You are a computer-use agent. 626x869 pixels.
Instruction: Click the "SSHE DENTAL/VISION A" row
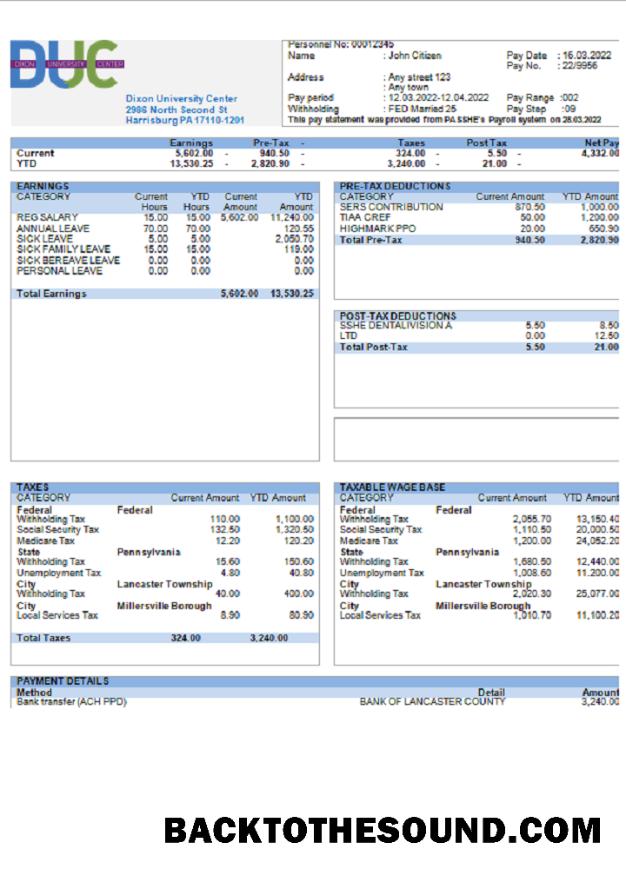click(x=396, y=325)
